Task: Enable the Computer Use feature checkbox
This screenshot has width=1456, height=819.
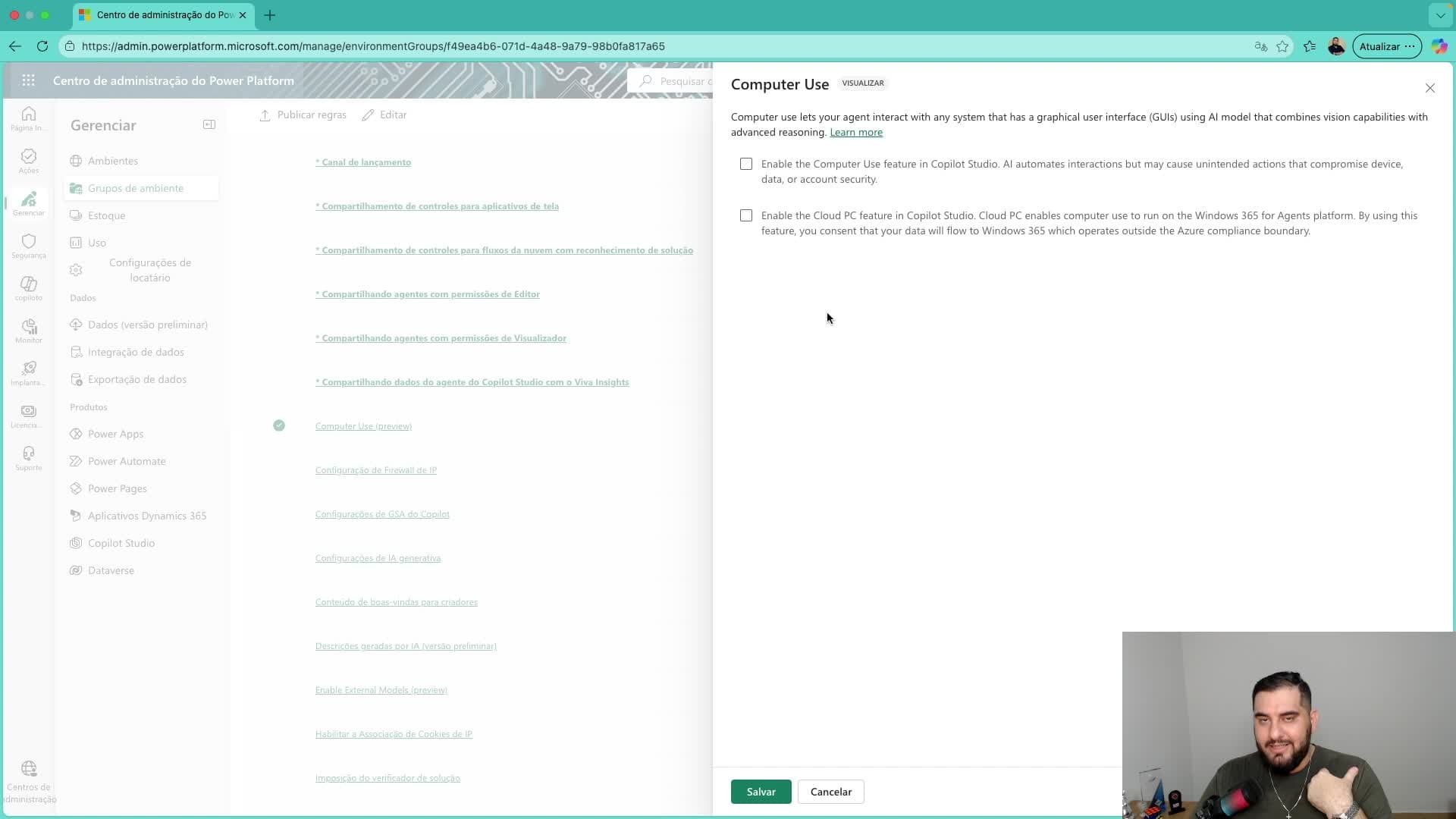Action: click(x=745, y=164)
